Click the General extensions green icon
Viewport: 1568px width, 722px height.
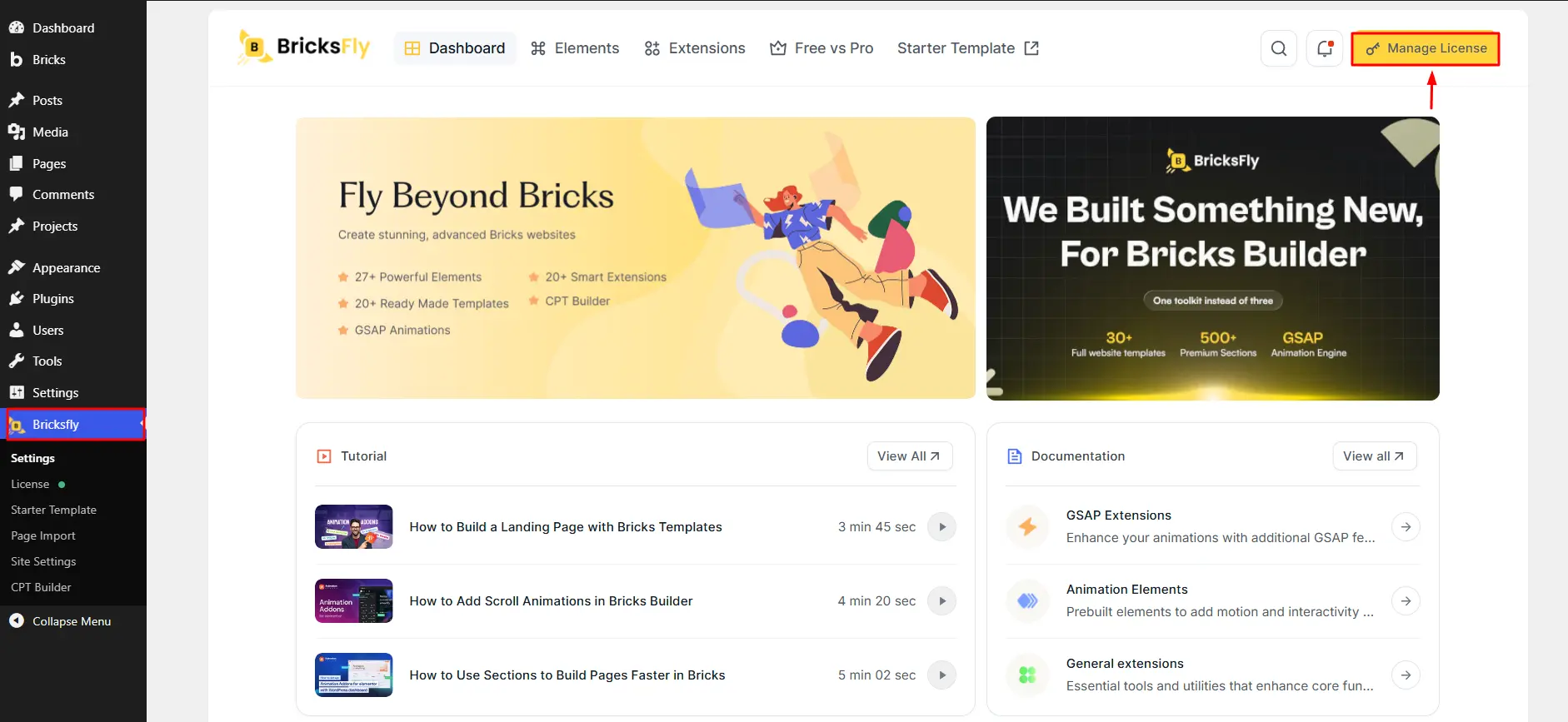click(x=1027, y=675)
